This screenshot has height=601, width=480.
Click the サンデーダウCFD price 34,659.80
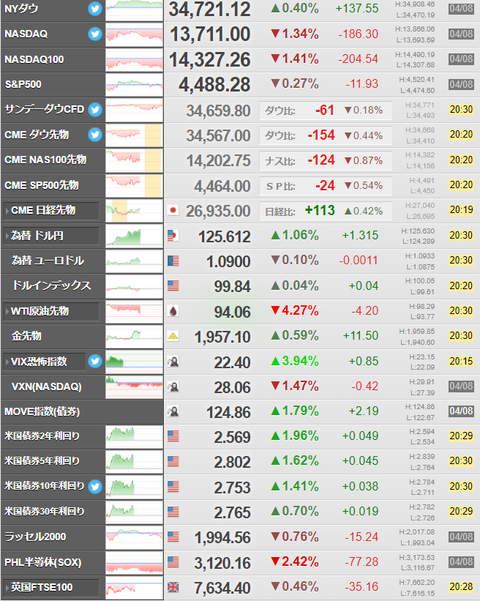tap(218, 111)
